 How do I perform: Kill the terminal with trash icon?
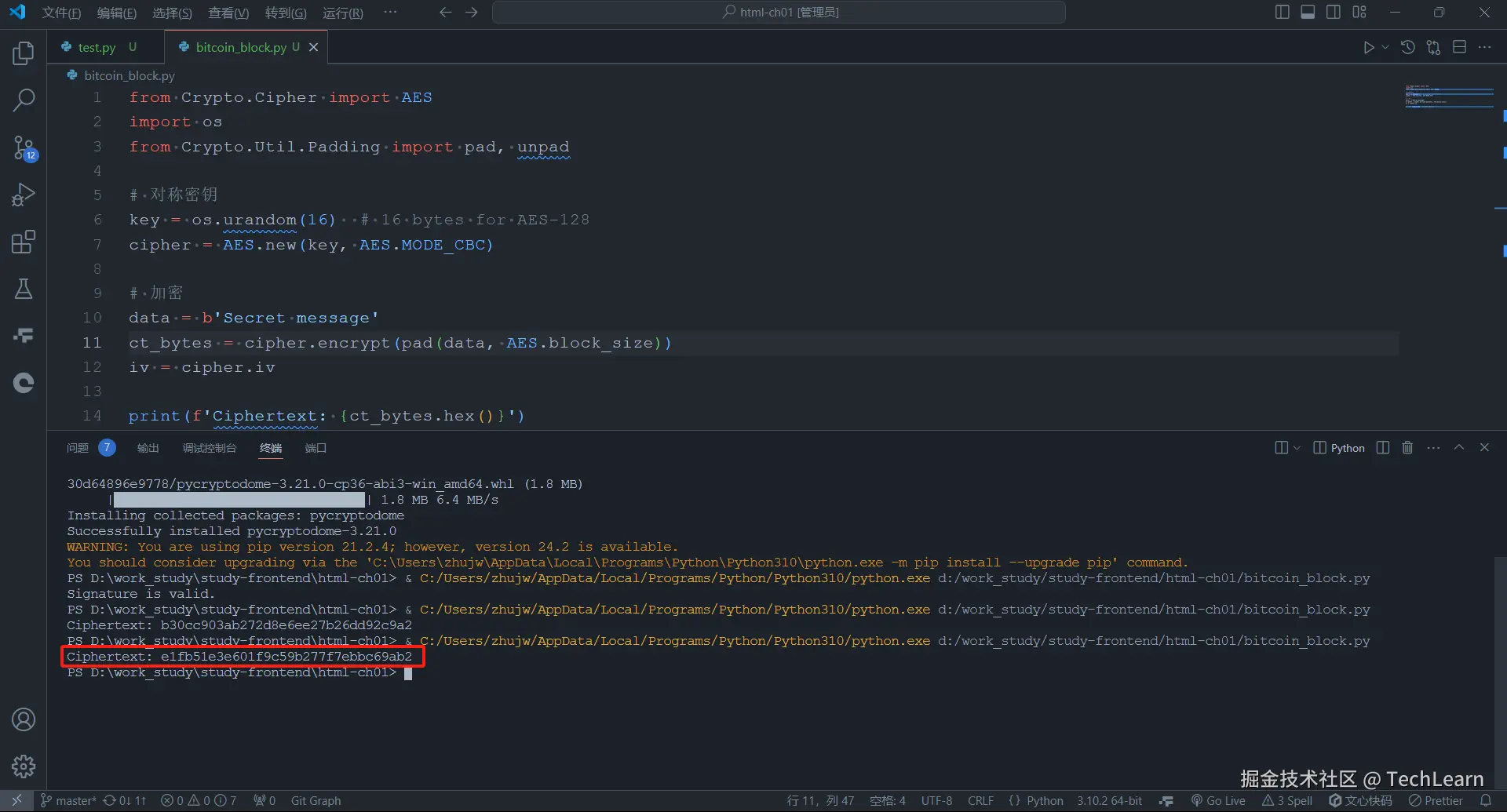click(1407, 447)
